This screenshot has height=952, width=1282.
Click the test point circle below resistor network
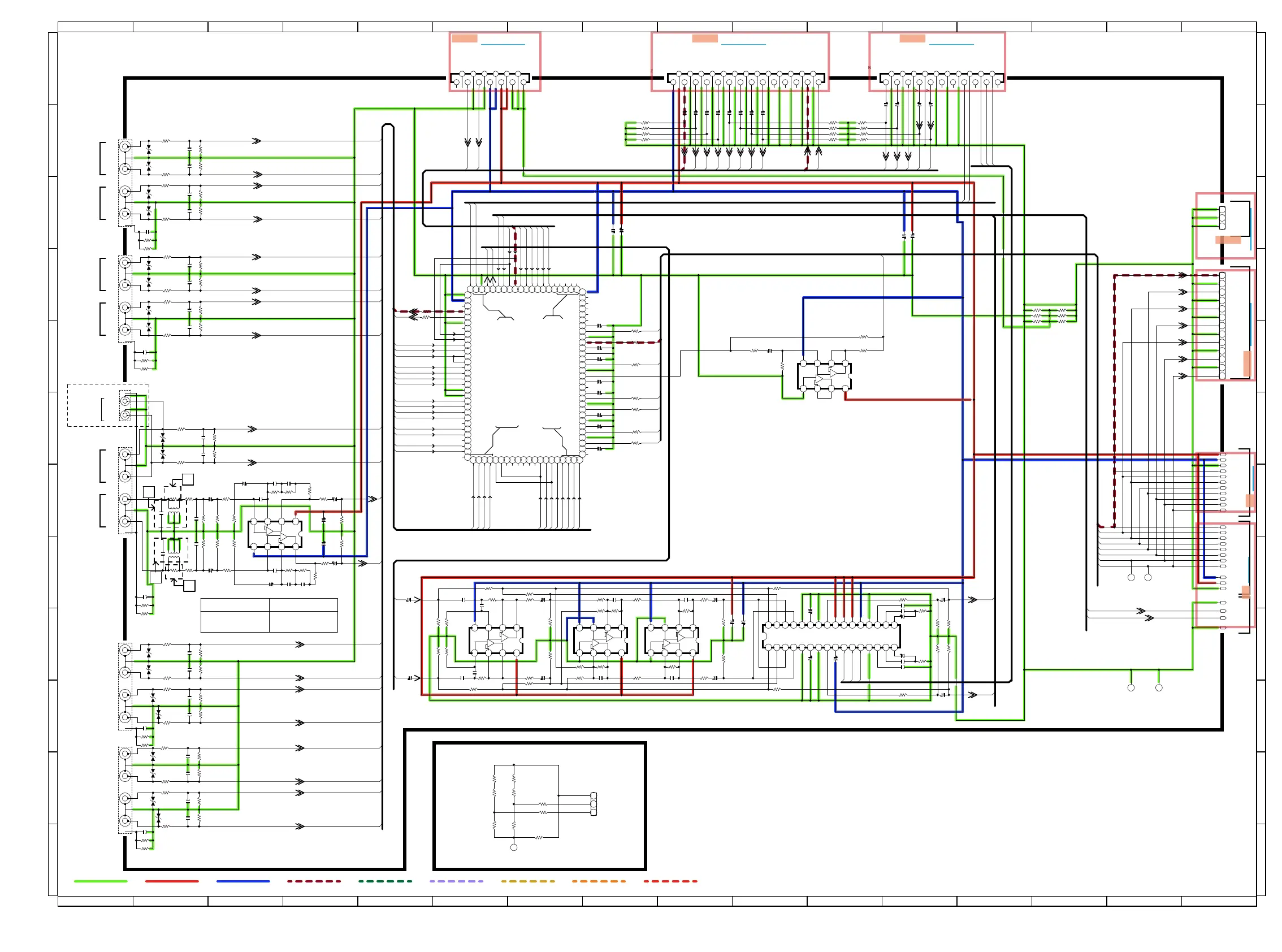point(513,847)
